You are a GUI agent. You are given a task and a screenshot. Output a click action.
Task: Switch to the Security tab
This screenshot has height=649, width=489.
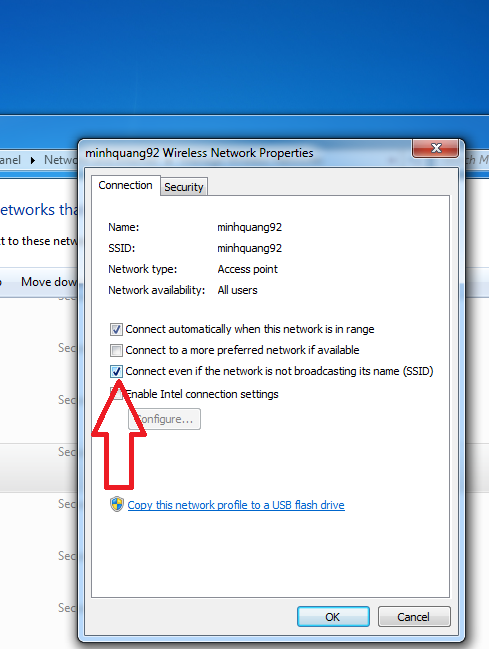point(184,187)
